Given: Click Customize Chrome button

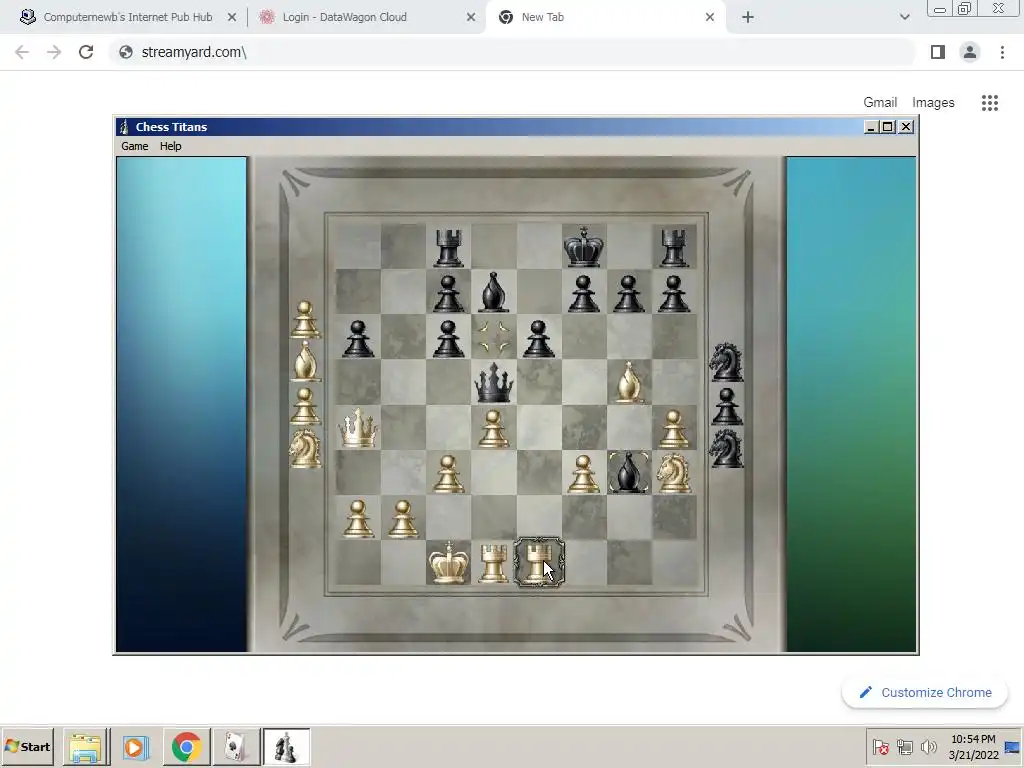Looking at the screenshot, I should click(x=925, y=692).
